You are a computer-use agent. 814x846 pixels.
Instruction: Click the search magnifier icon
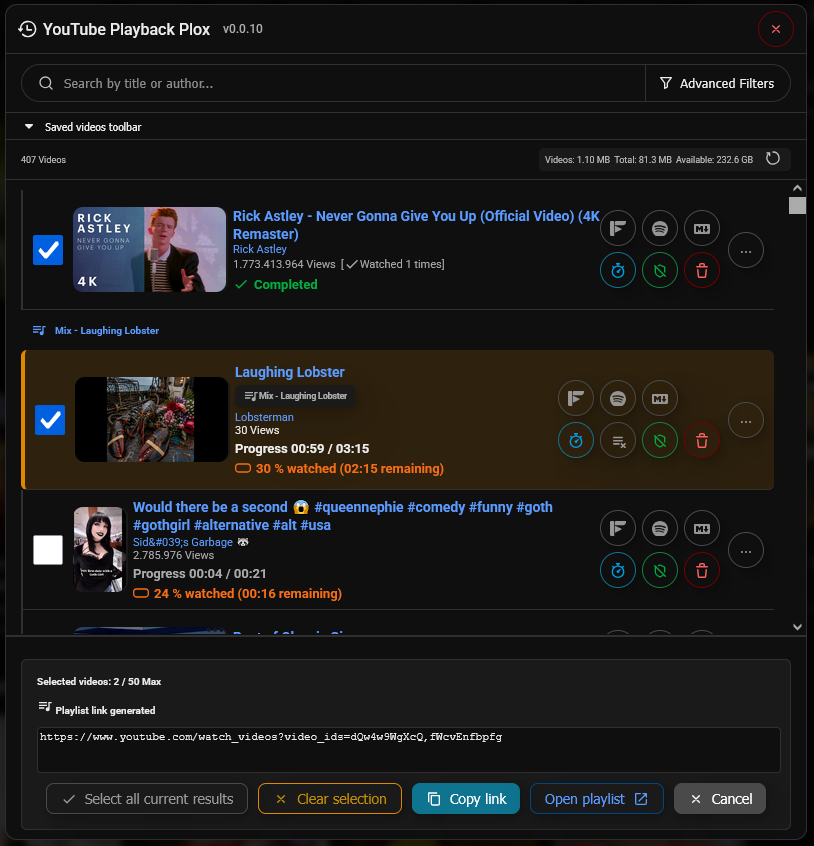46,83
